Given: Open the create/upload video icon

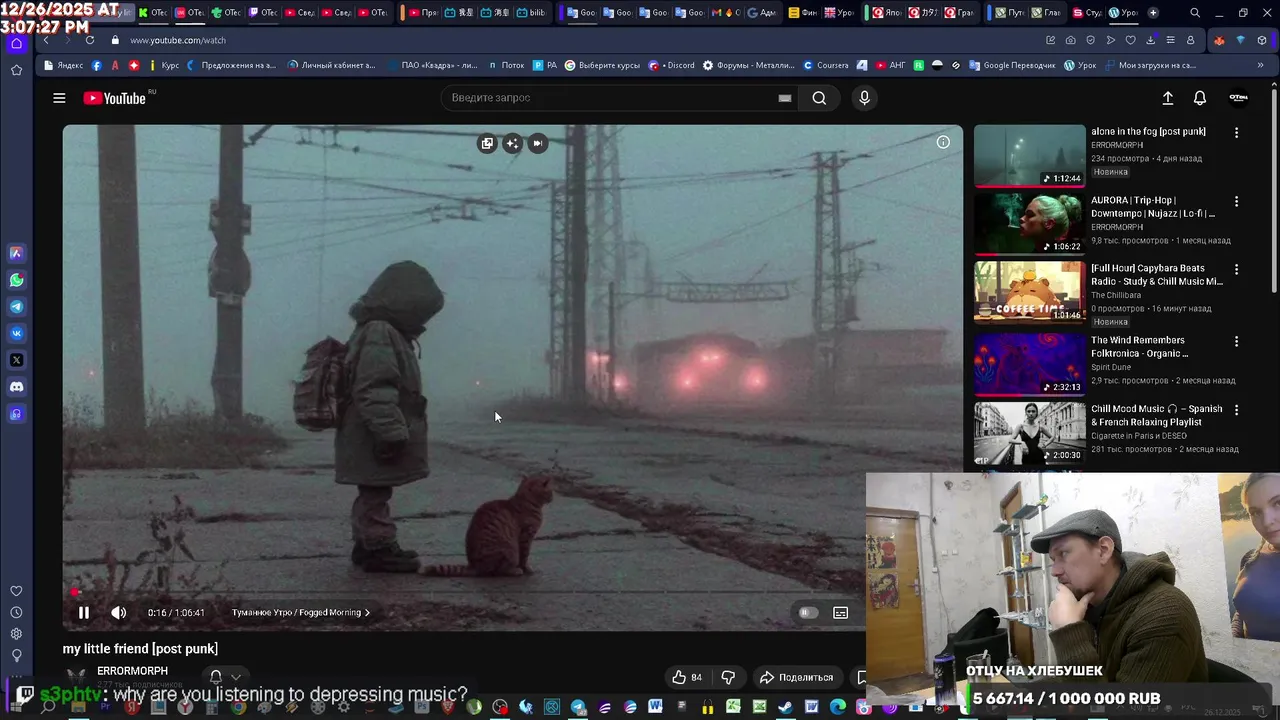Looking at the screenshot, I should click(1167, 98).
